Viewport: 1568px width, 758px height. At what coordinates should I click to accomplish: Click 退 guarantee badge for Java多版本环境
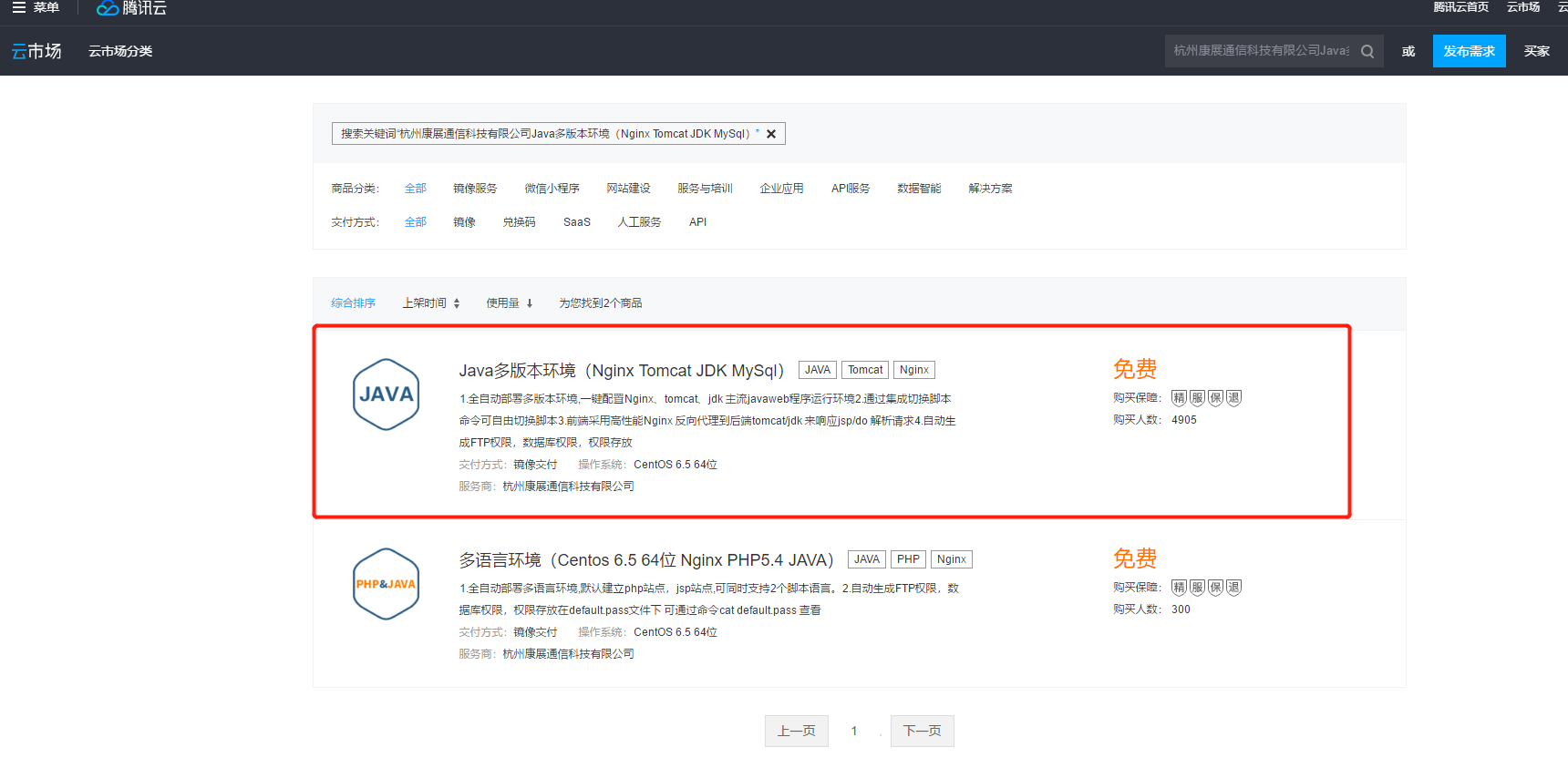(1234, 398)
